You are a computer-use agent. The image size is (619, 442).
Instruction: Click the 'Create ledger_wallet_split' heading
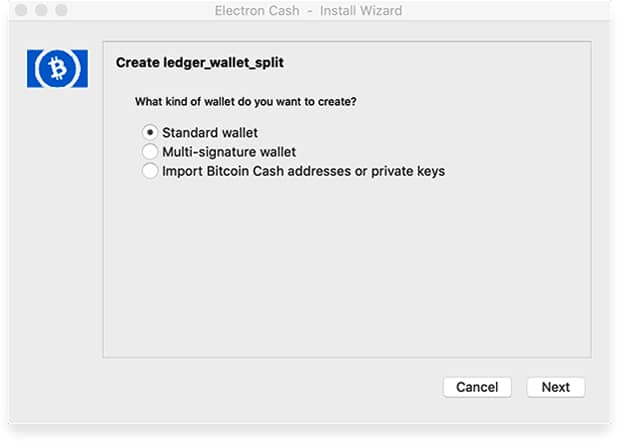click(x=200, y=62)
